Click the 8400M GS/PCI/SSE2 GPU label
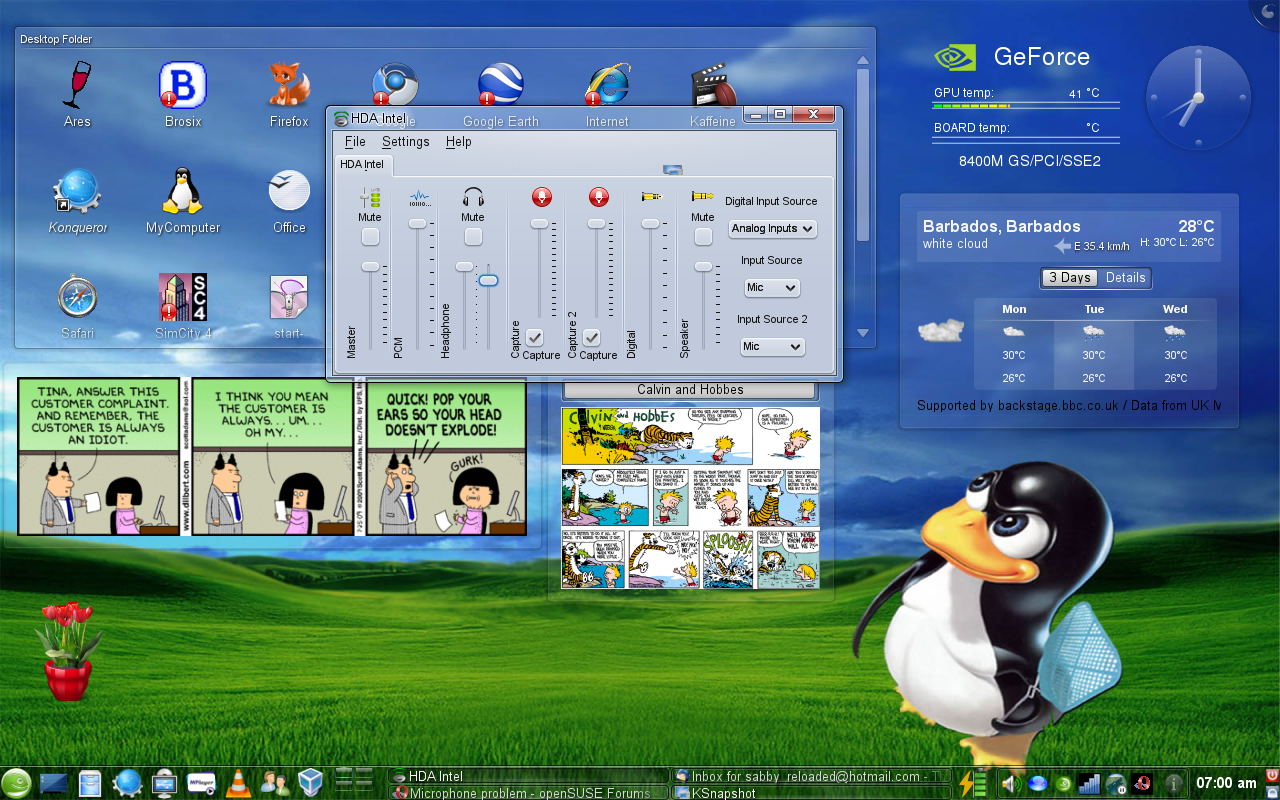The width and height of the screenshot is (1280, 800). pos(1029,161)
